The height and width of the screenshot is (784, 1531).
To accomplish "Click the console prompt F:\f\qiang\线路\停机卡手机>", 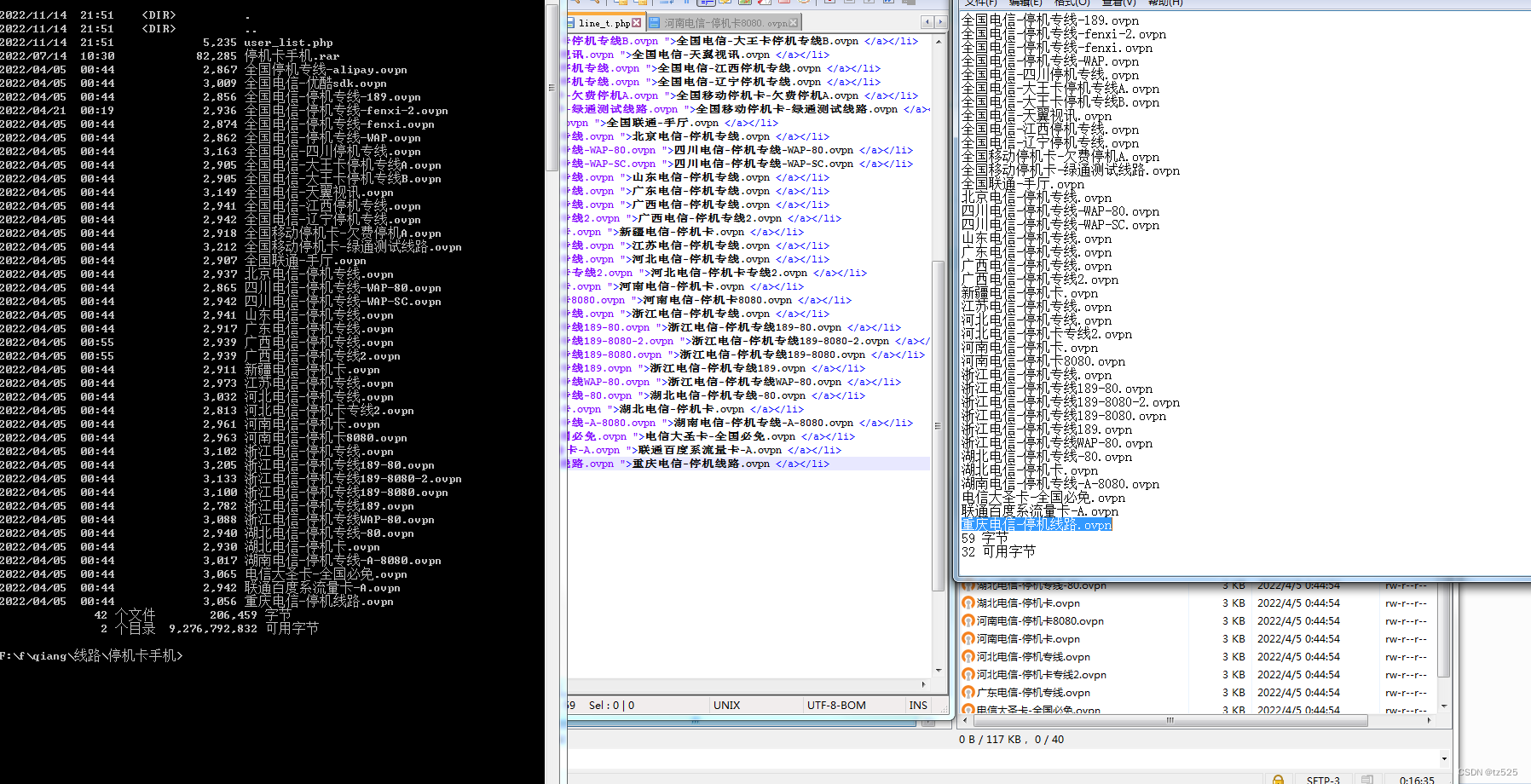I will coord(91,655).
